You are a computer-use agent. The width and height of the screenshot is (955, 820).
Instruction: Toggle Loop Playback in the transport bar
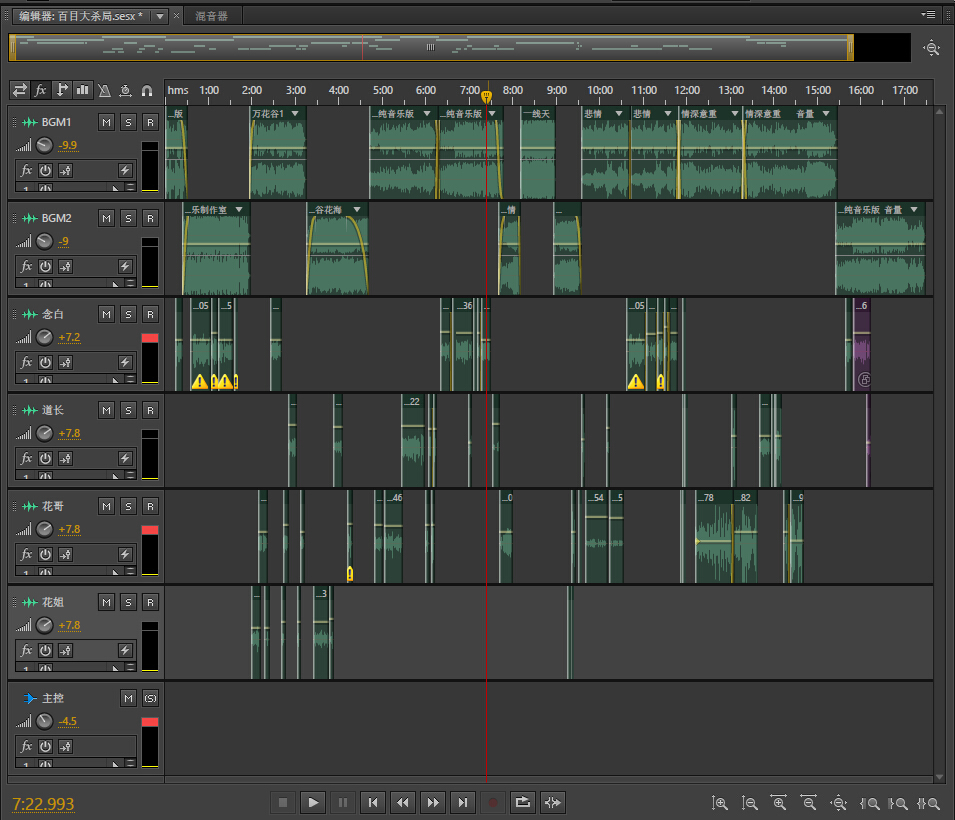[522, 802]
